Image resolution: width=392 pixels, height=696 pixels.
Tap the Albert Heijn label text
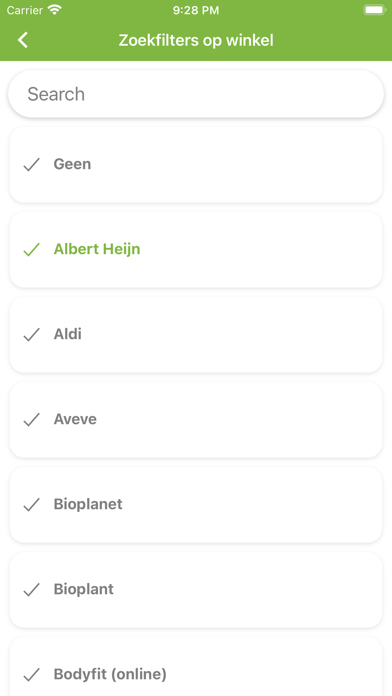[97, 249]
